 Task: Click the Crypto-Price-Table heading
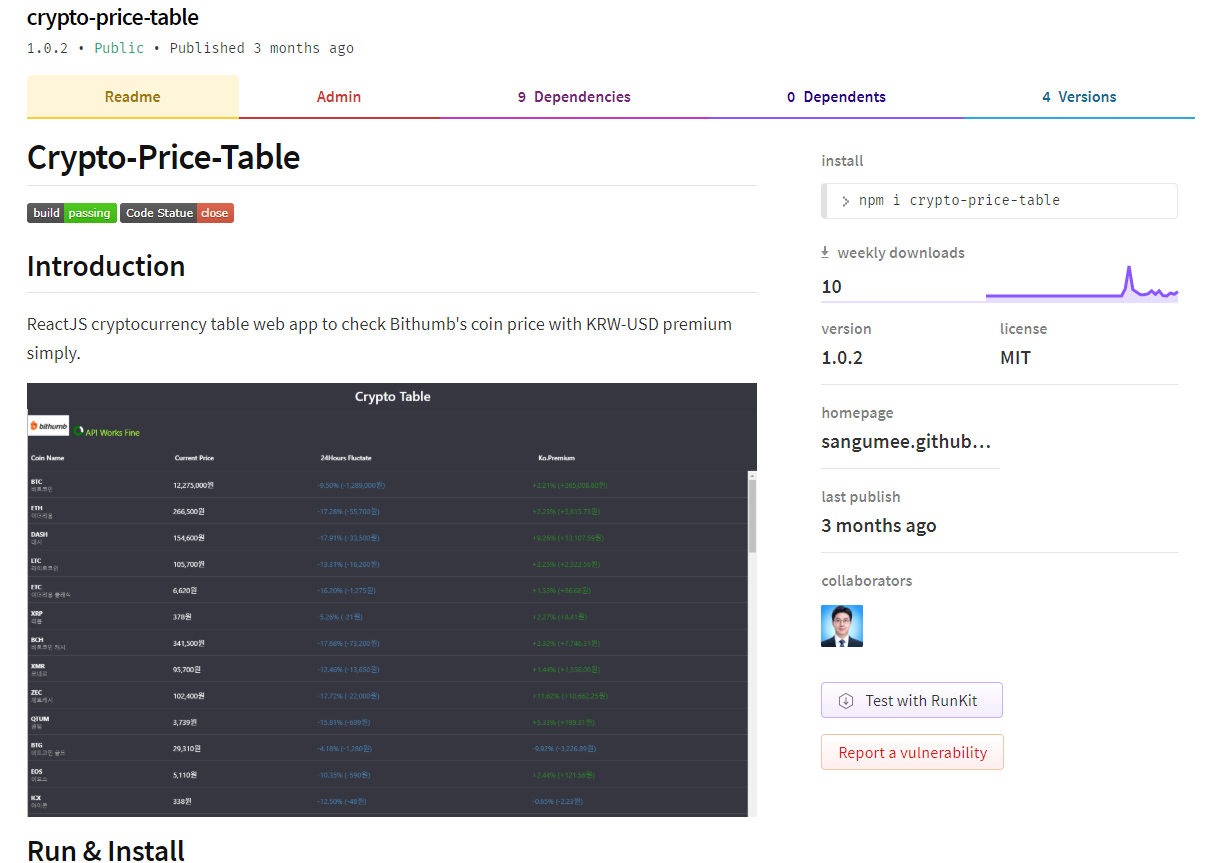click(x=164, y=157)
